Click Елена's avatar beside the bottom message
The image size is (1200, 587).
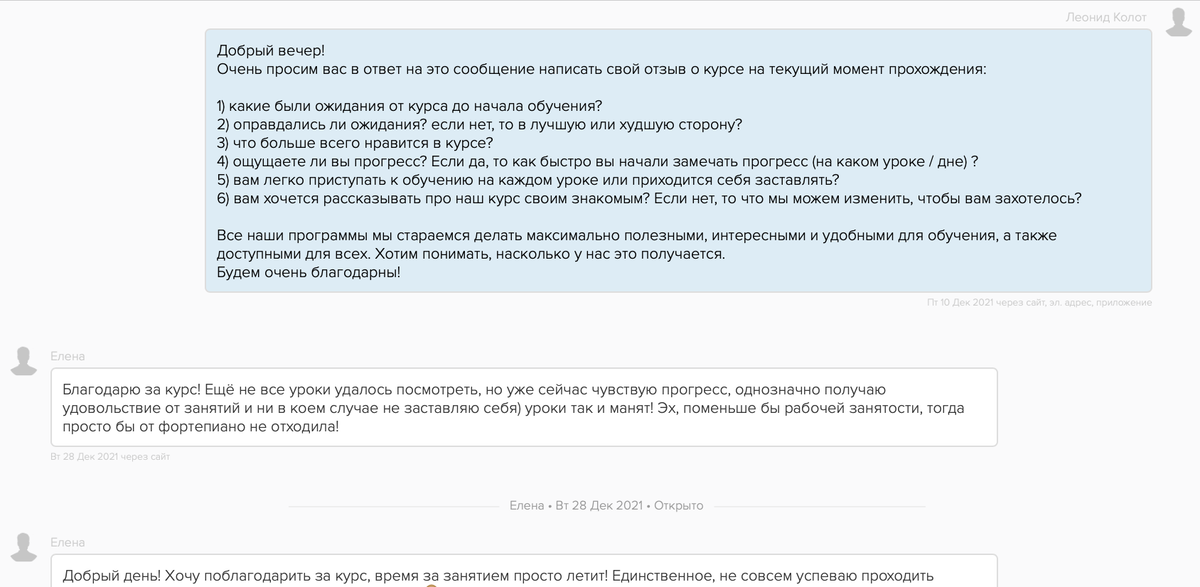tap(23, 547)
